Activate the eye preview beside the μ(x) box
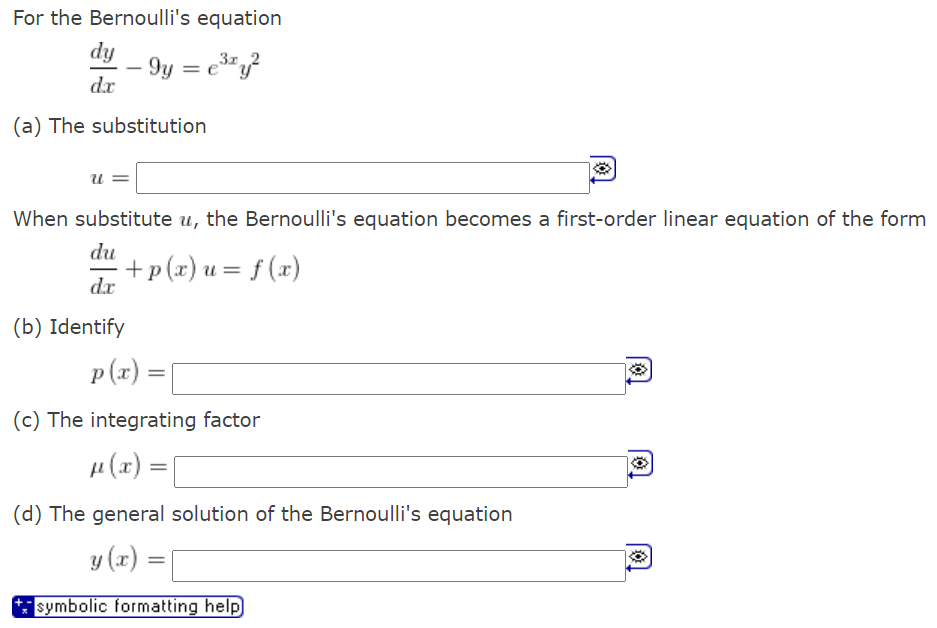Screen dimensions: 937x628 point(640,462)
